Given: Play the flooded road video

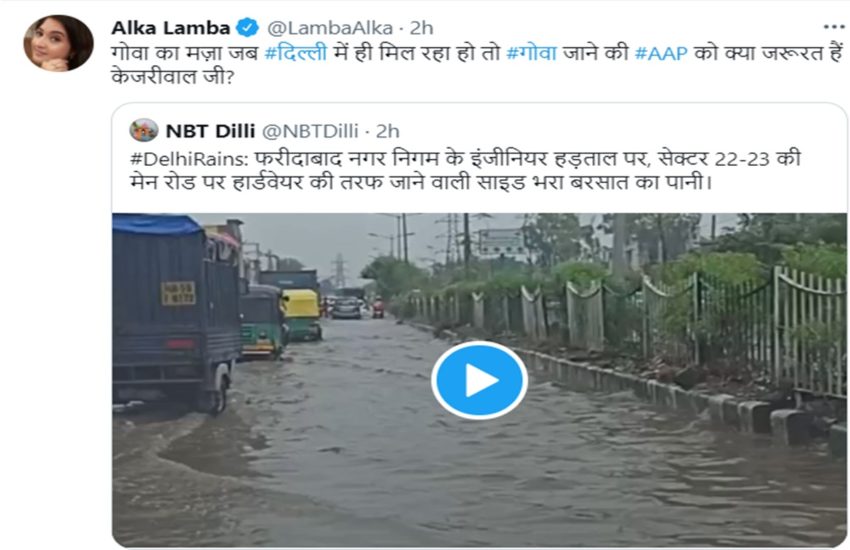Looking at the screenshot, I should pyautogui.click(x=479, y=380).
